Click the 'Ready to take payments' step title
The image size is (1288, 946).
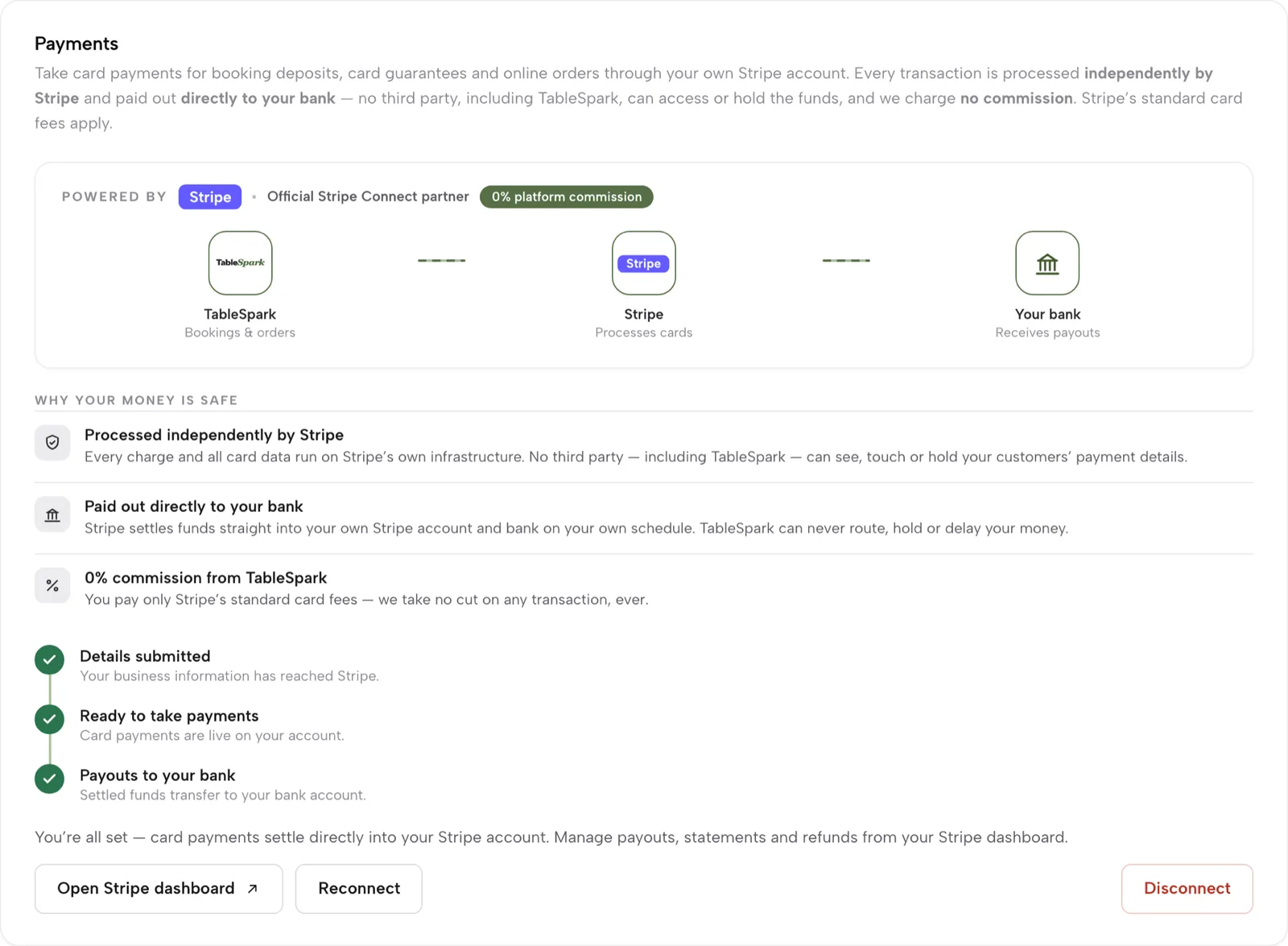[169, 716]
